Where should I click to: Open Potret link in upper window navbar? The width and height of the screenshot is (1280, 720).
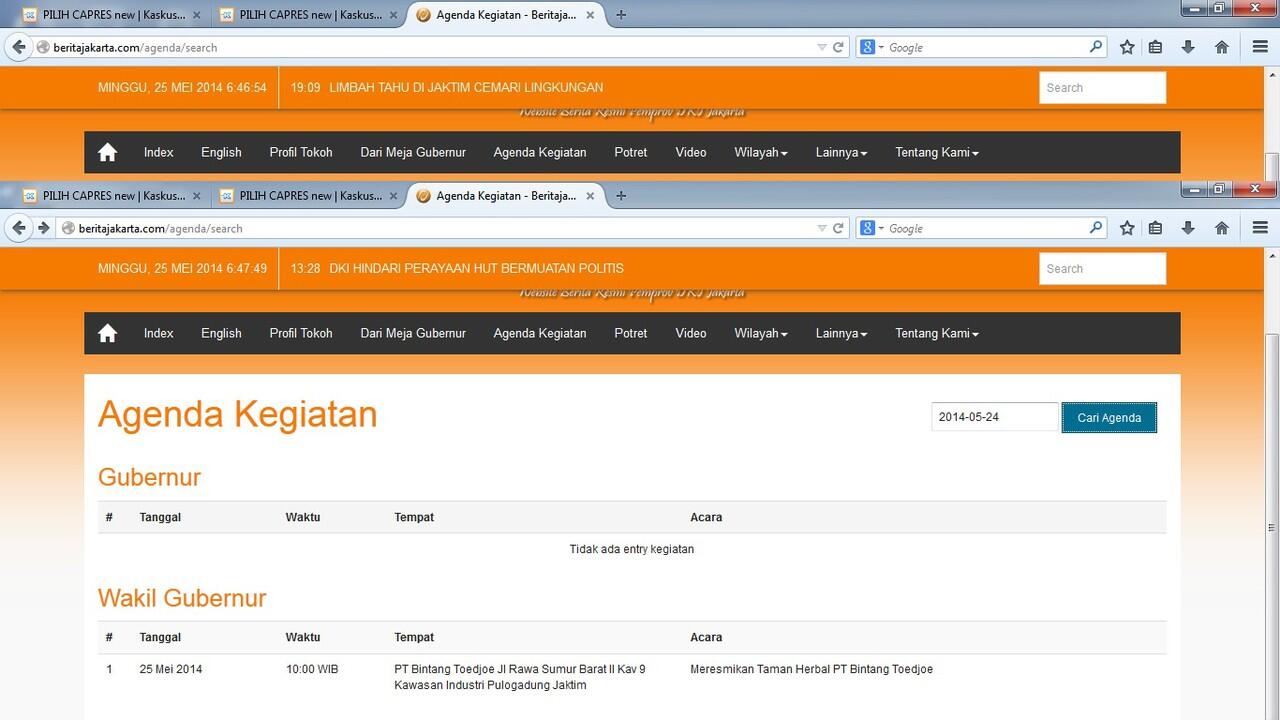630,152
